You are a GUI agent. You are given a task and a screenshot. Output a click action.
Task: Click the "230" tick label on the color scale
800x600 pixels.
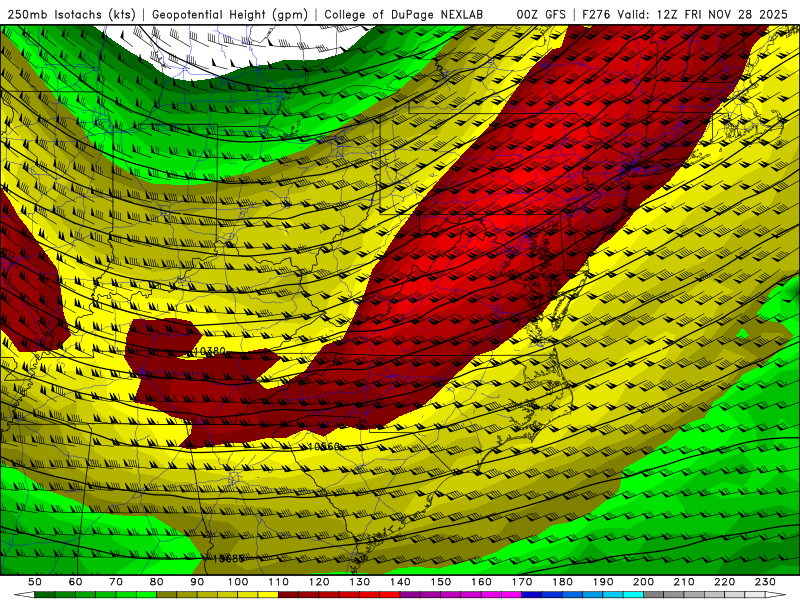click(x=765, y=582)
